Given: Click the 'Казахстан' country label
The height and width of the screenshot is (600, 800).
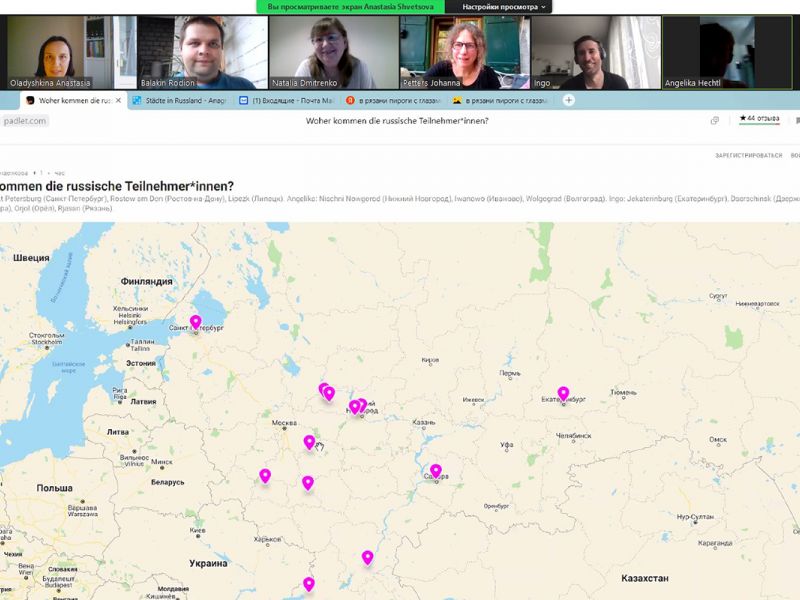Looking at the screenshot, I should pyautogui.click(x=644, y=578).
